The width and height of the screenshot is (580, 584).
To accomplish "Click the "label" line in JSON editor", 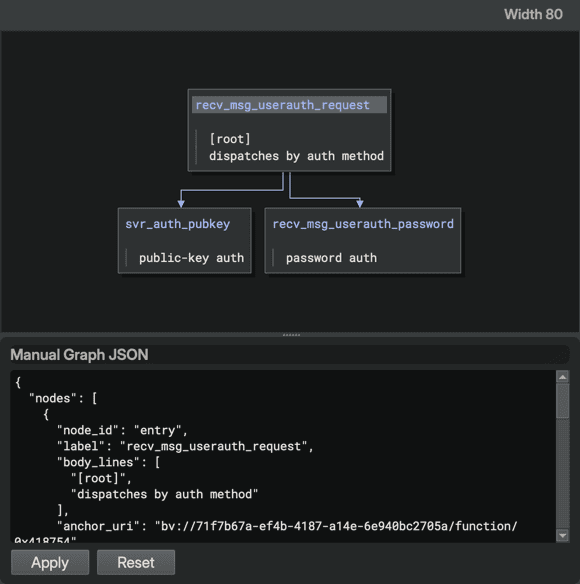I will (x=185, y=446).
